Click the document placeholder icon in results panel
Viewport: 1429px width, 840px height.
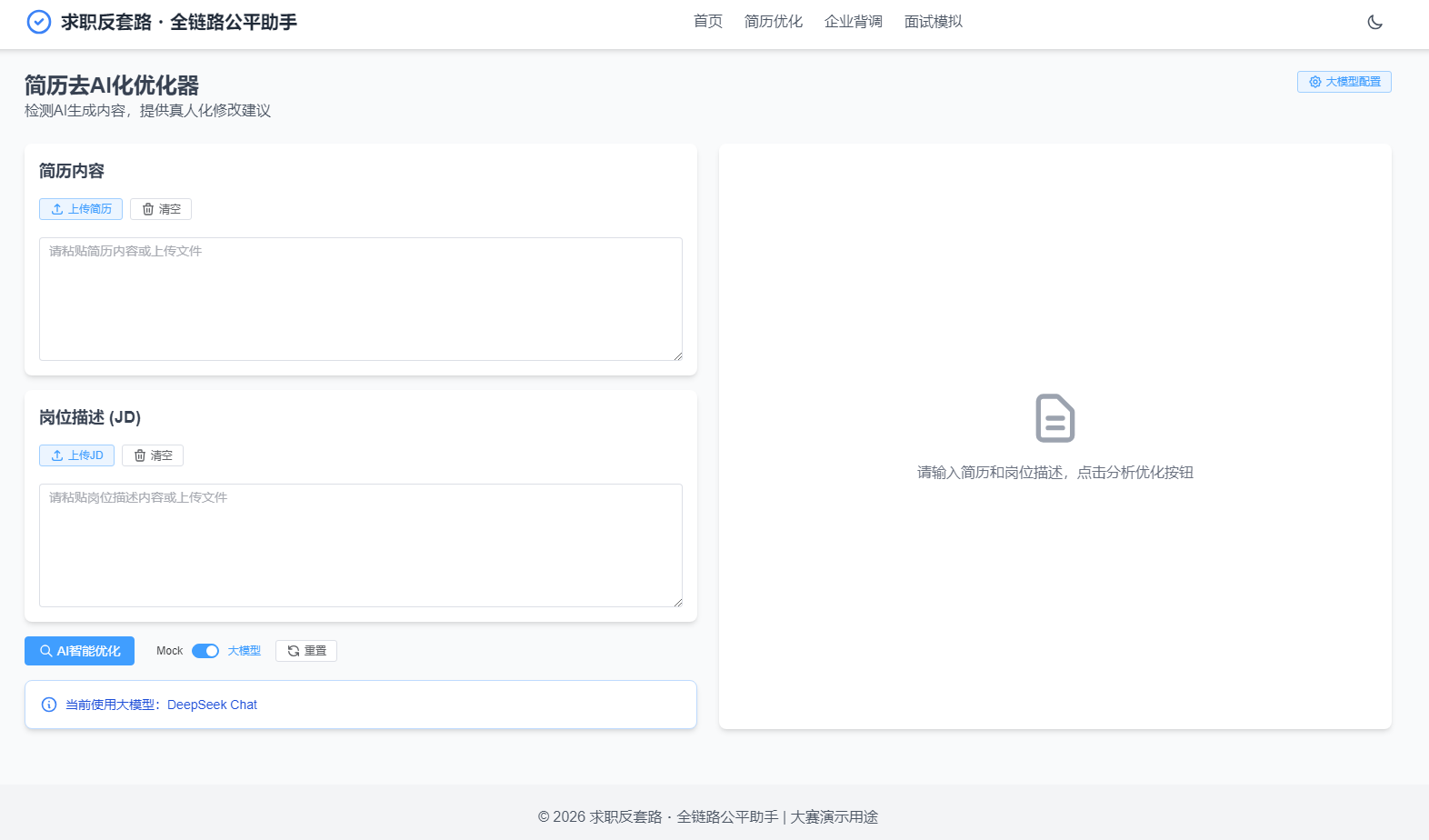tap(1054, 418)
